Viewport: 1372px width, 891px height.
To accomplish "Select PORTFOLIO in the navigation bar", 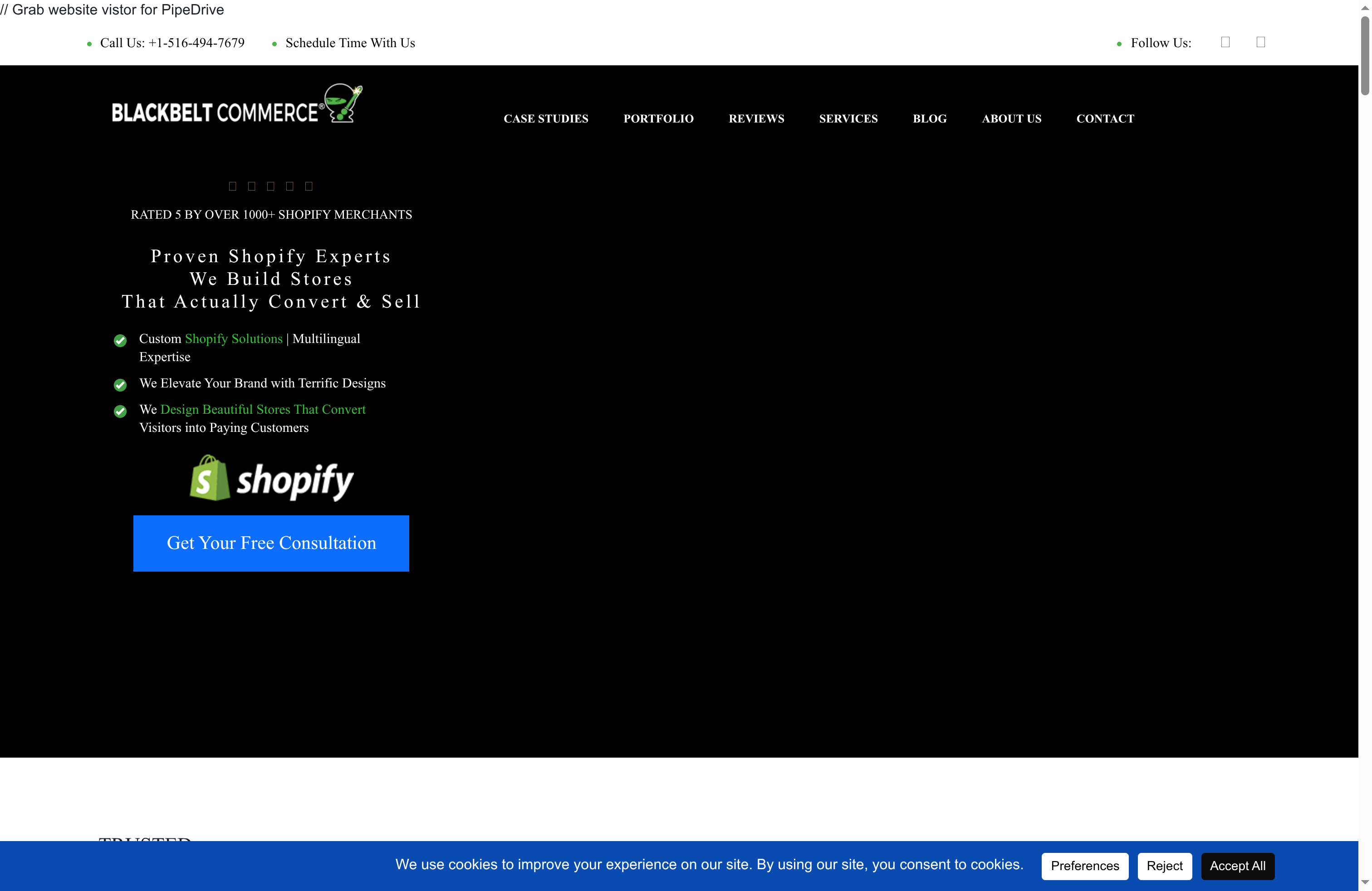I will click(658, 119).
